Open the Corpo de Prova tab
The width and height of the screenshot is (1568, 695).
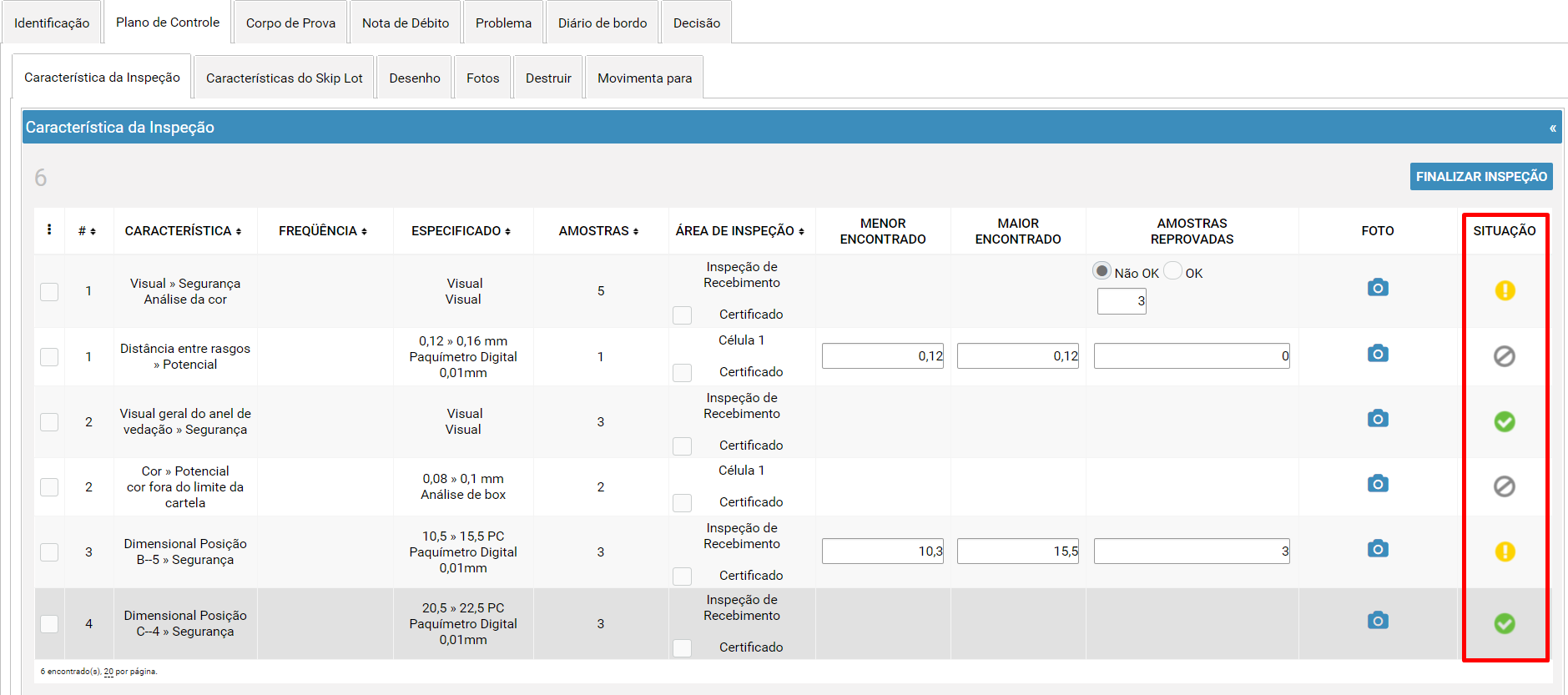[x=290, y=23]
